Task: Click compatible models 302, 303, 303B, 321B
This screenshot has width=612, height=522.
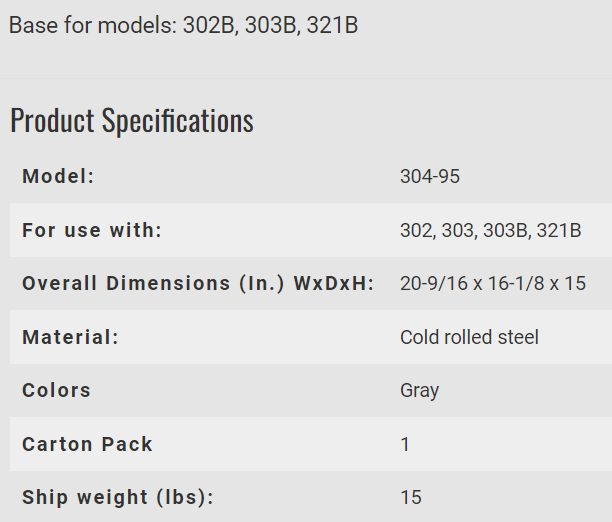Action: pos(491,230)
